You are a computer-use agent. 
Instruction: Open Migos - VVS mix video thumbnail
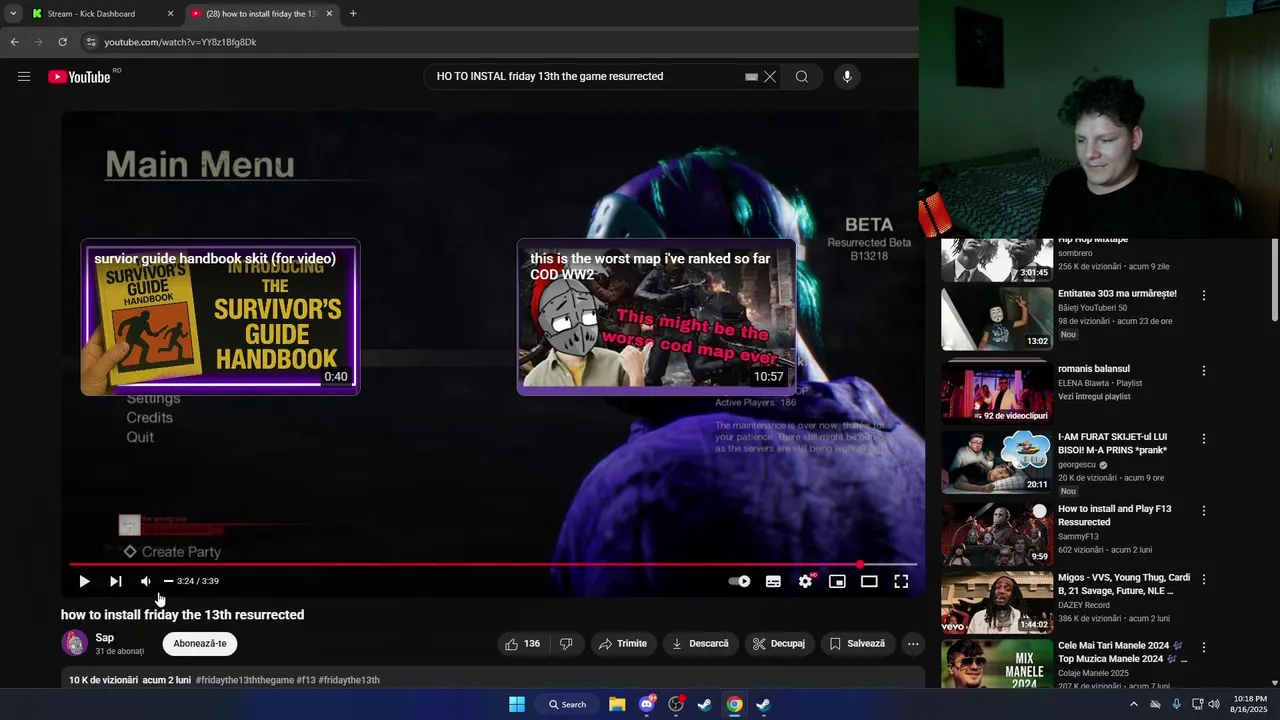click(x=997, y=603)
